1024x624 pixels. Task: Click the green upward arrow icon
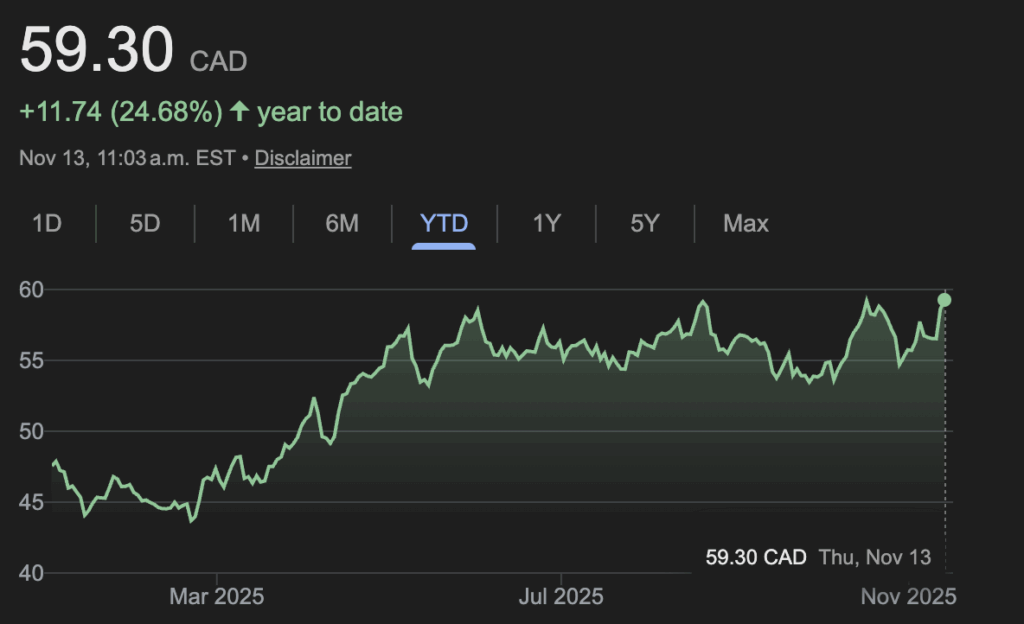pos(239,112)
